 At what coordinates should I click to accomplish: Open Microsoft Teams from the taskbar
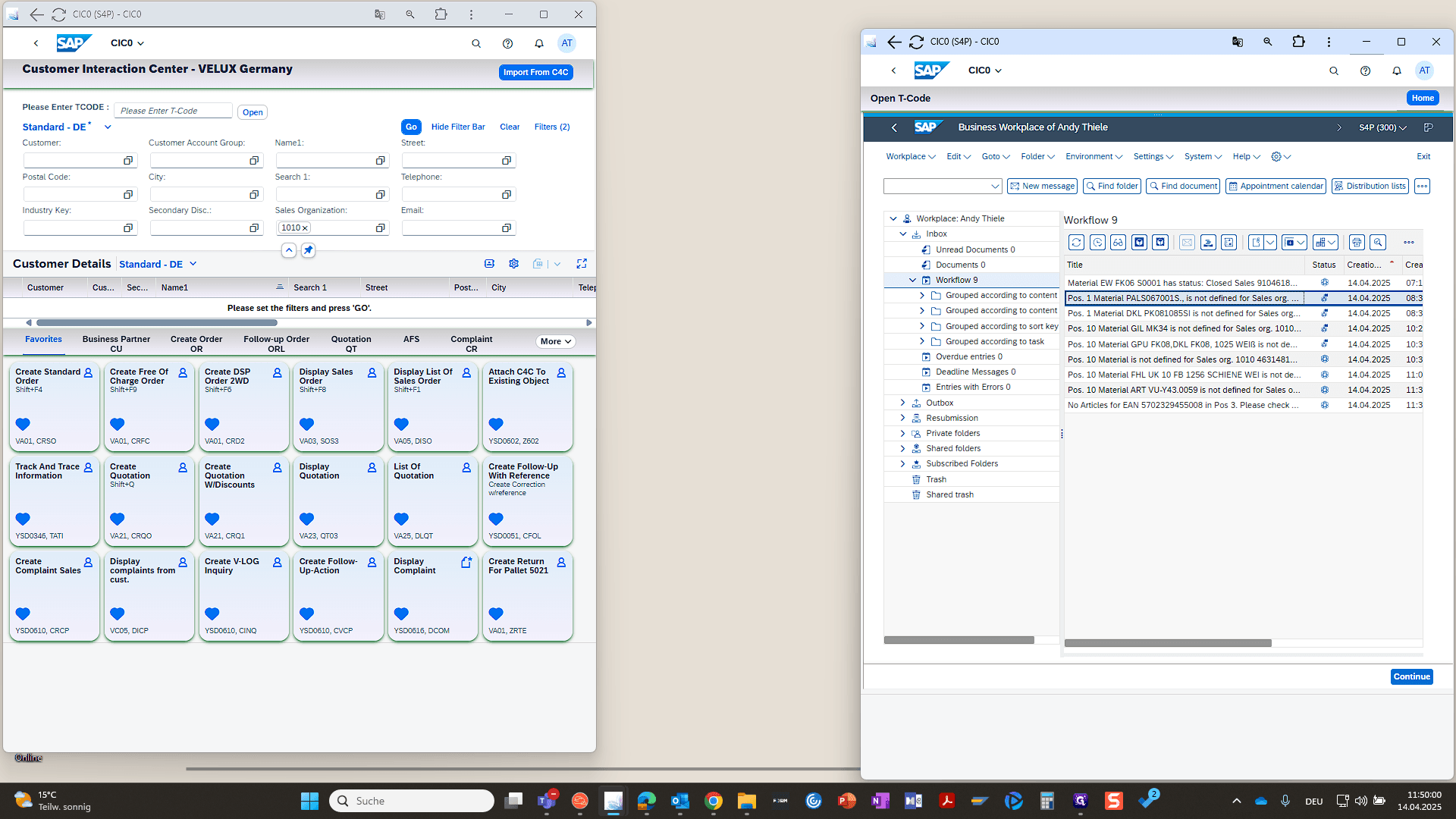547,801
